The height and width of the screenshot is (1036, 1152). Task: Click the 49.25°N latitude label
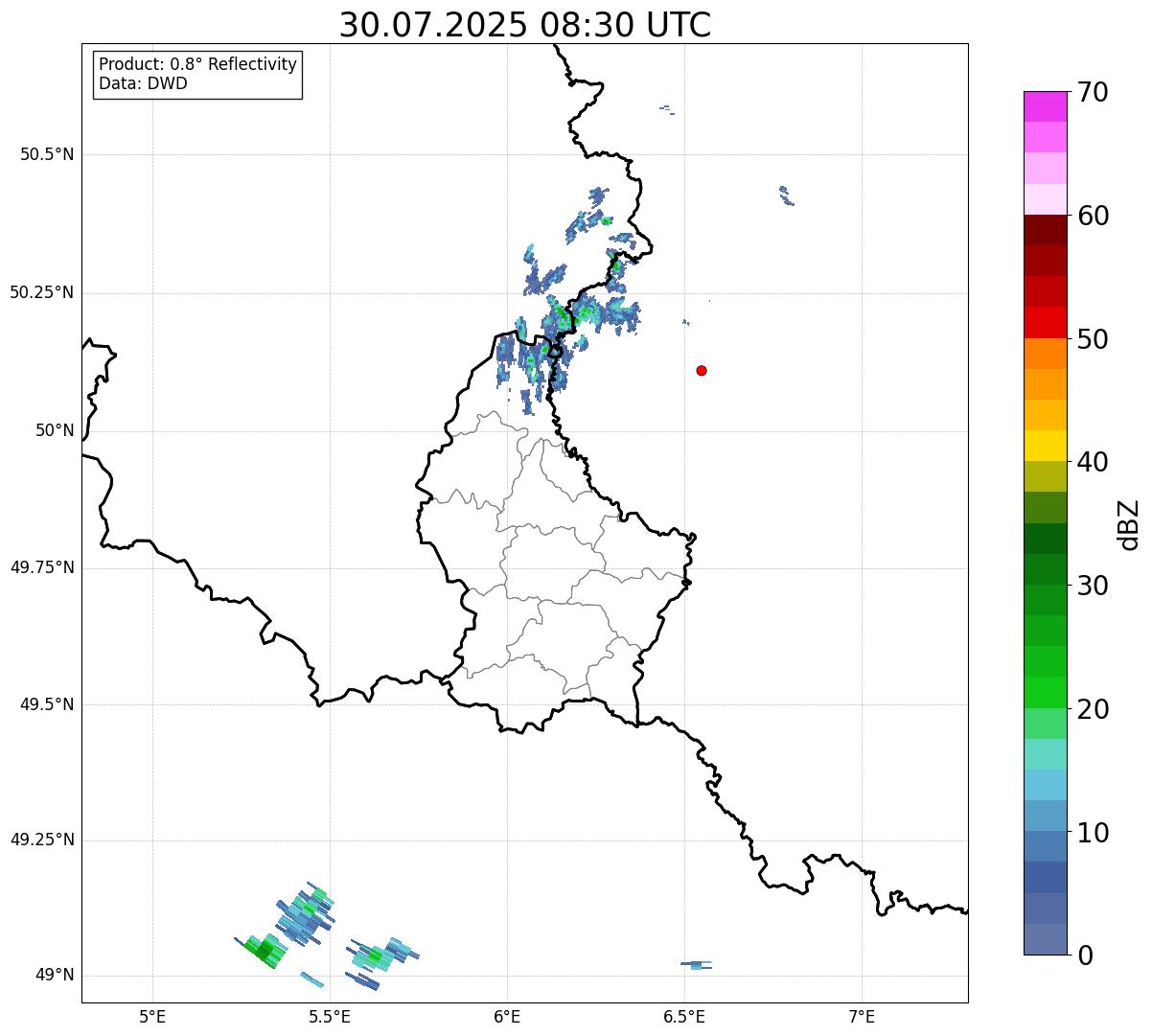coord(42,840)
